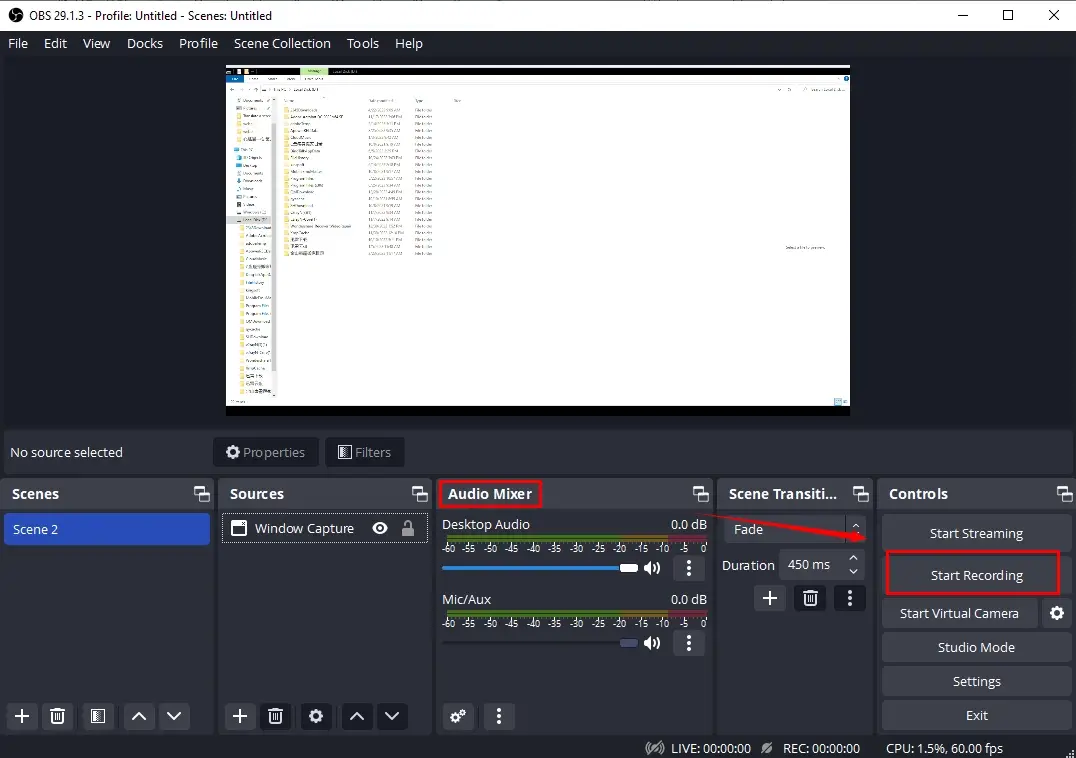The width and height of the screenshot is (1076, 758).
Task: Open the Help menu
Action: pos(408,43)
